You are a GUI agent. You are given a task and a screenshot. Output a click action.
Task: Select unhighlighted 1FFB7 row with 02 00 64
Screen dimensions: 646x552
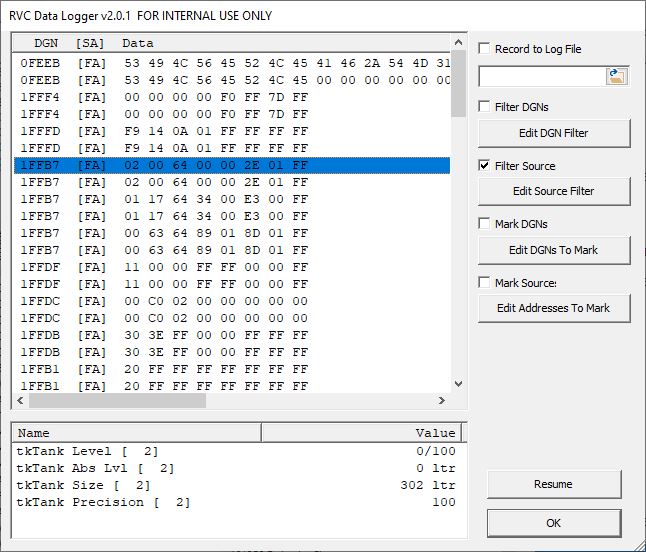(232, 182)
